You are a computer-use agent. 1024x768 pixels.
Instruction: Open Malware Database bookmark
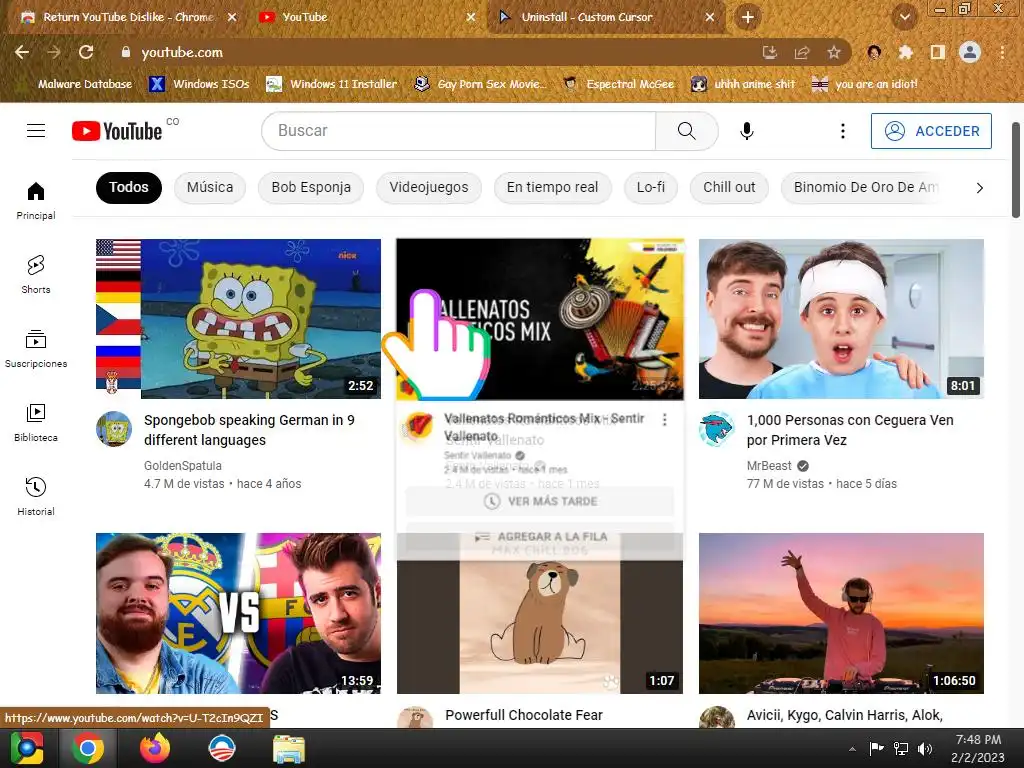pyautogui.click(x=77, y=84)
